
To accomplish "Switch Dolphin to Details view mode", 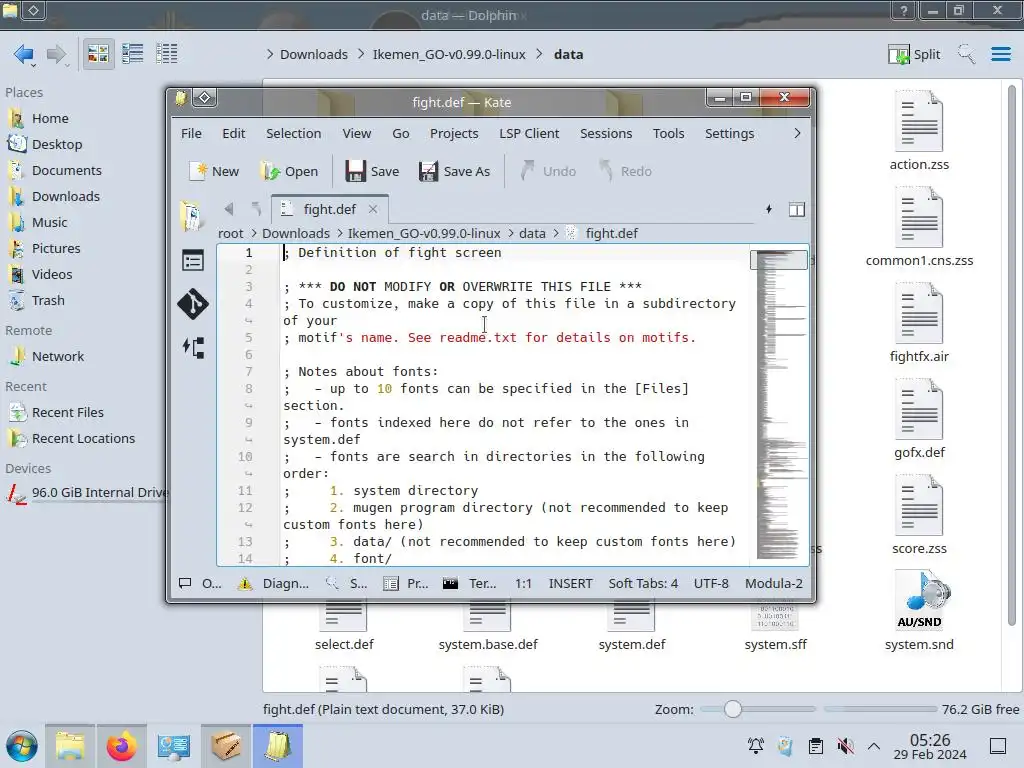I will [167, 54].
